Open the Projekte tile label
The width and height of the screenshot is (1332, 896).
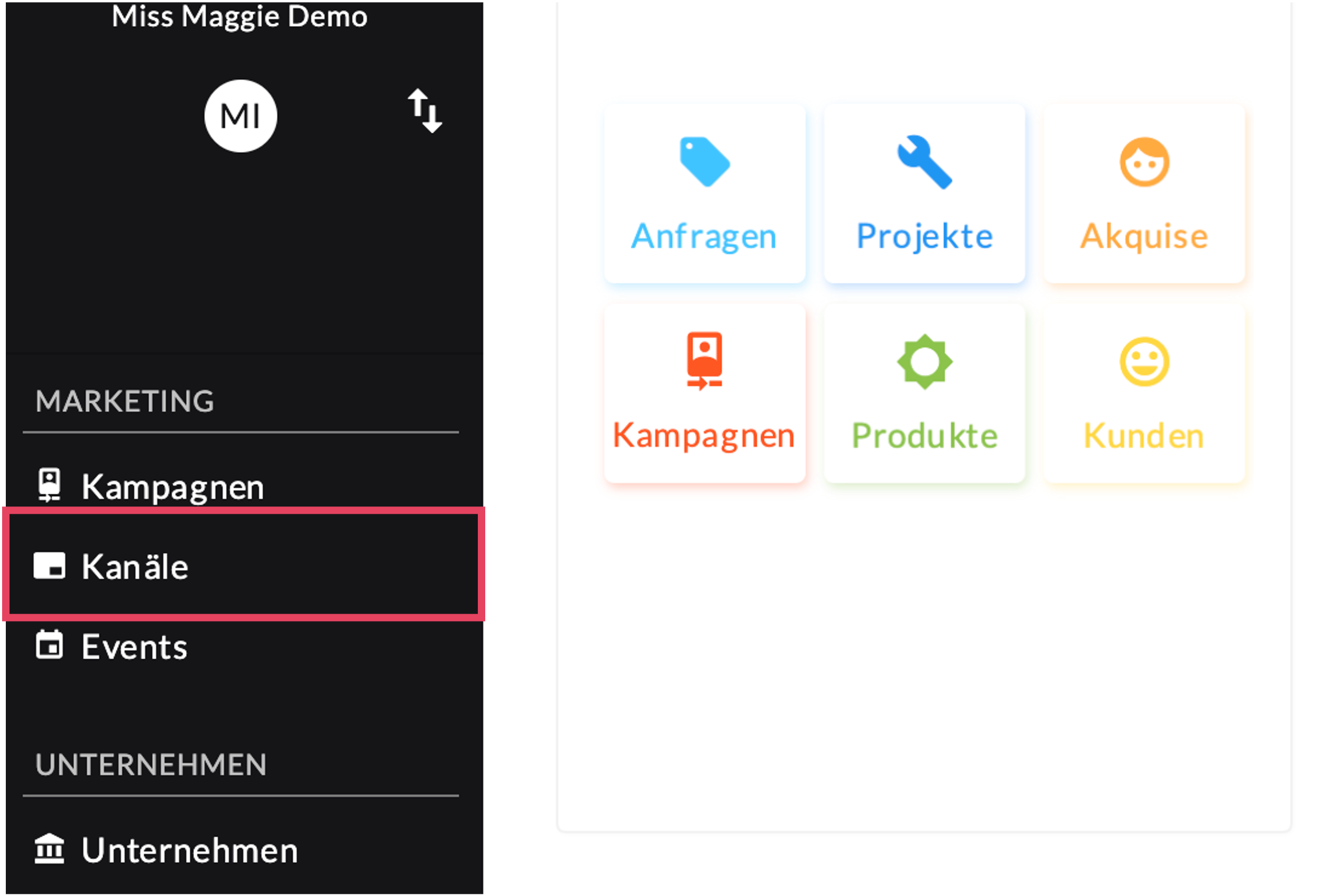click(x=924, y=237)
